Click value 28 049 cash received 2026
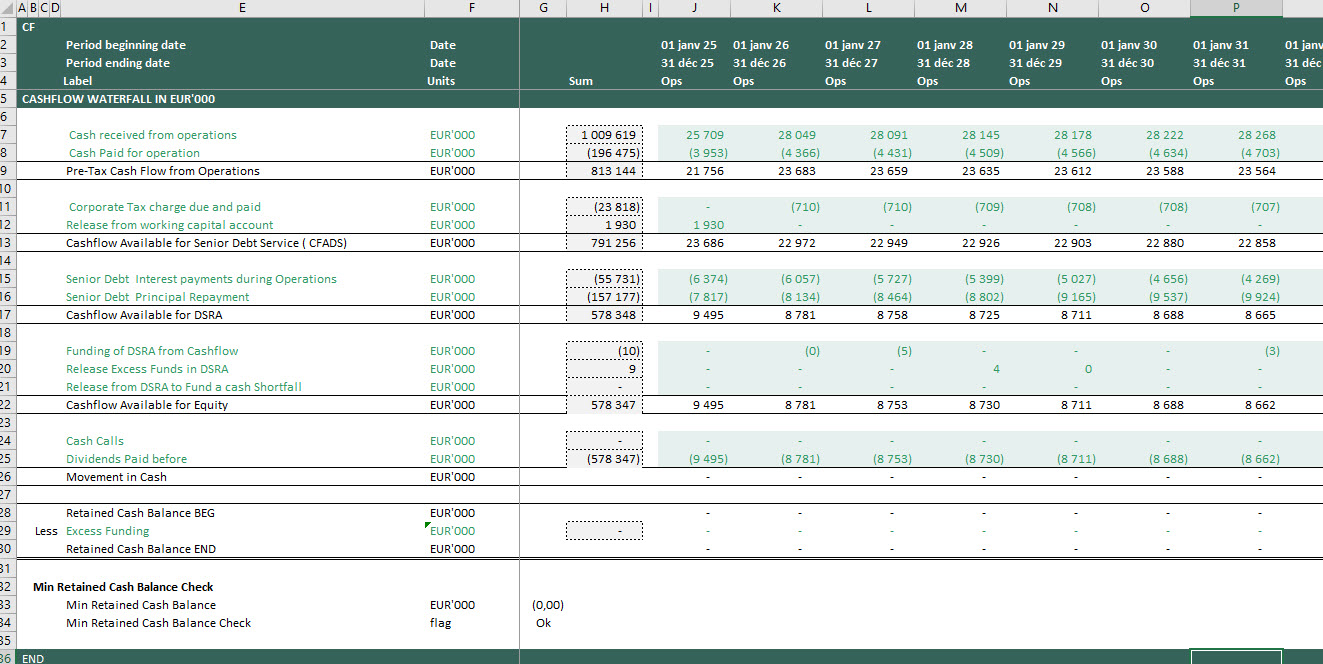 [797, 135]
